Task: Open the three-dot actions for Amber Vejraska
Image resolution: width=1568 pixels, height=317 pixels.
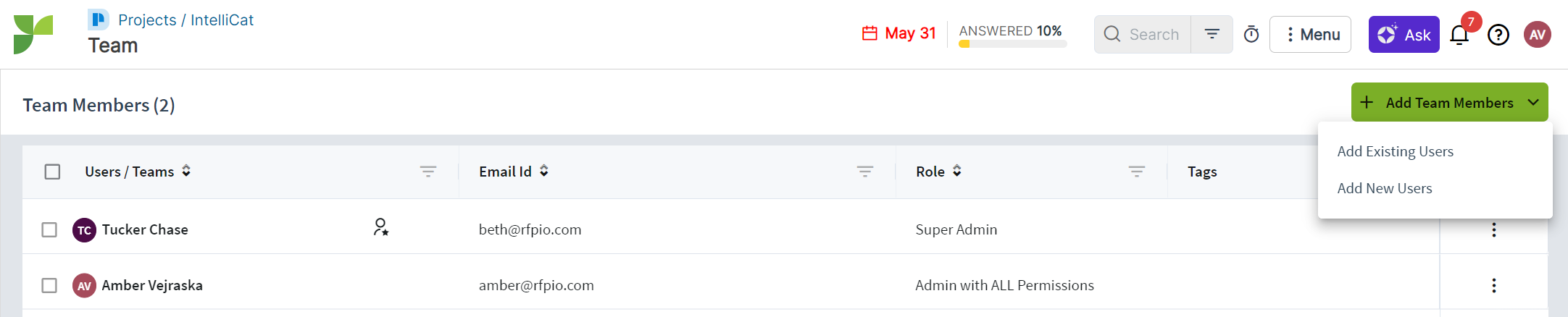Action: click(x=1494, y=285)
